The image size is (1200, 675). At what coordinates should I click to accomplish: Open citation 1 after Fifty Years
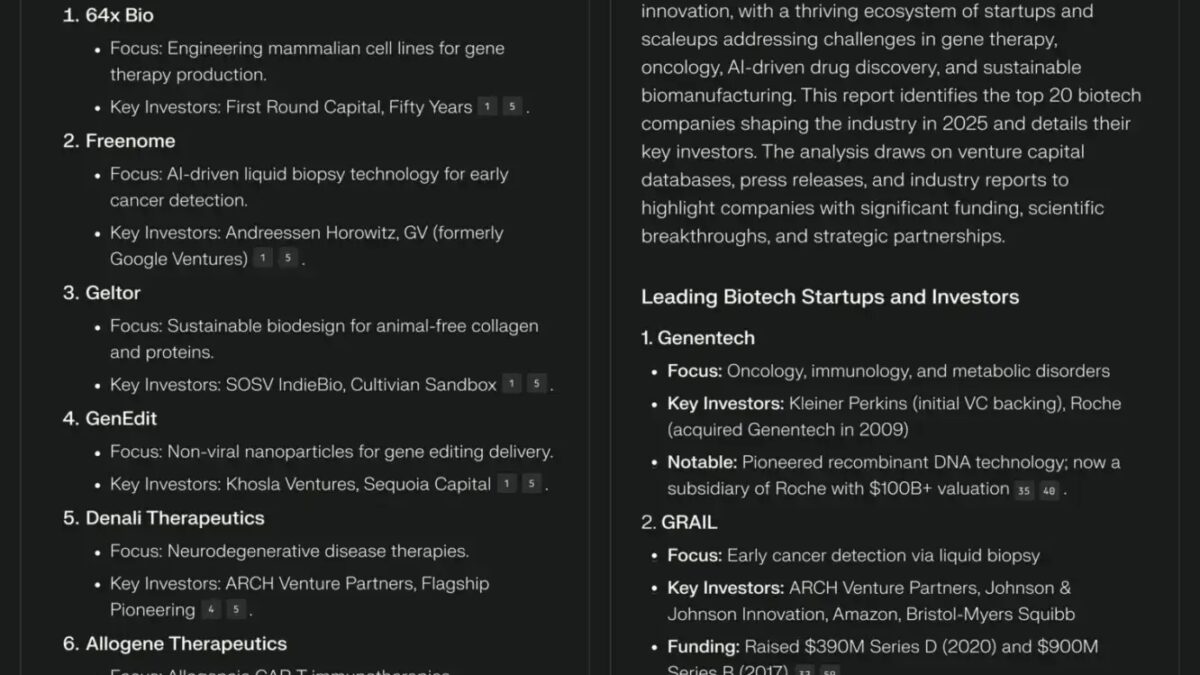point(487,107)
